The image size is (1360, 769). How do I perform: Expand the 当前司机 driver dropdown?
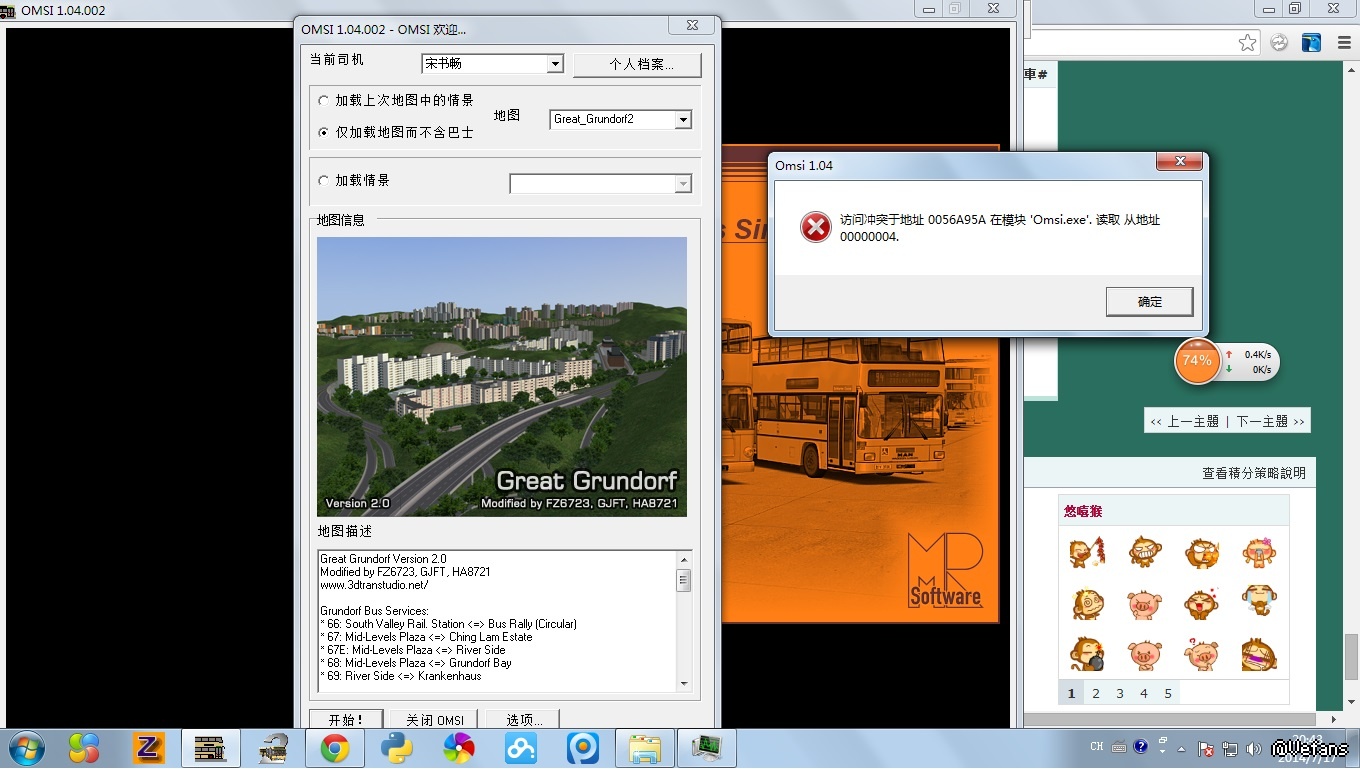pyautogui.click(x=556, y=64)
